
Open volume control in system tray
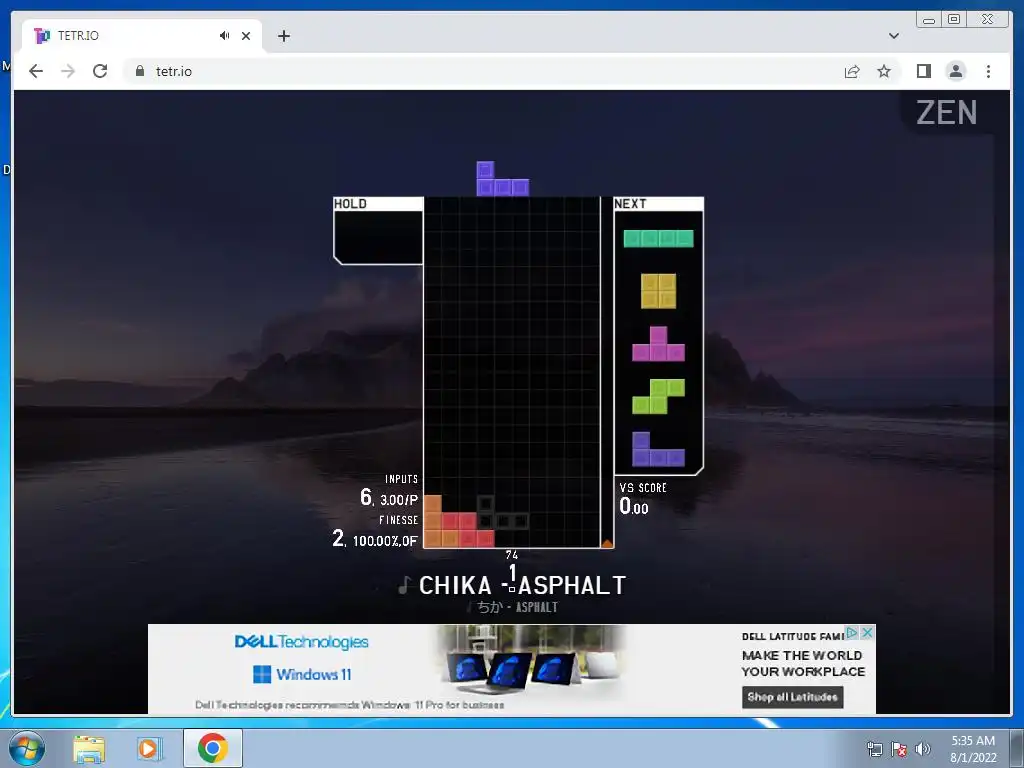tap(922, 748)
